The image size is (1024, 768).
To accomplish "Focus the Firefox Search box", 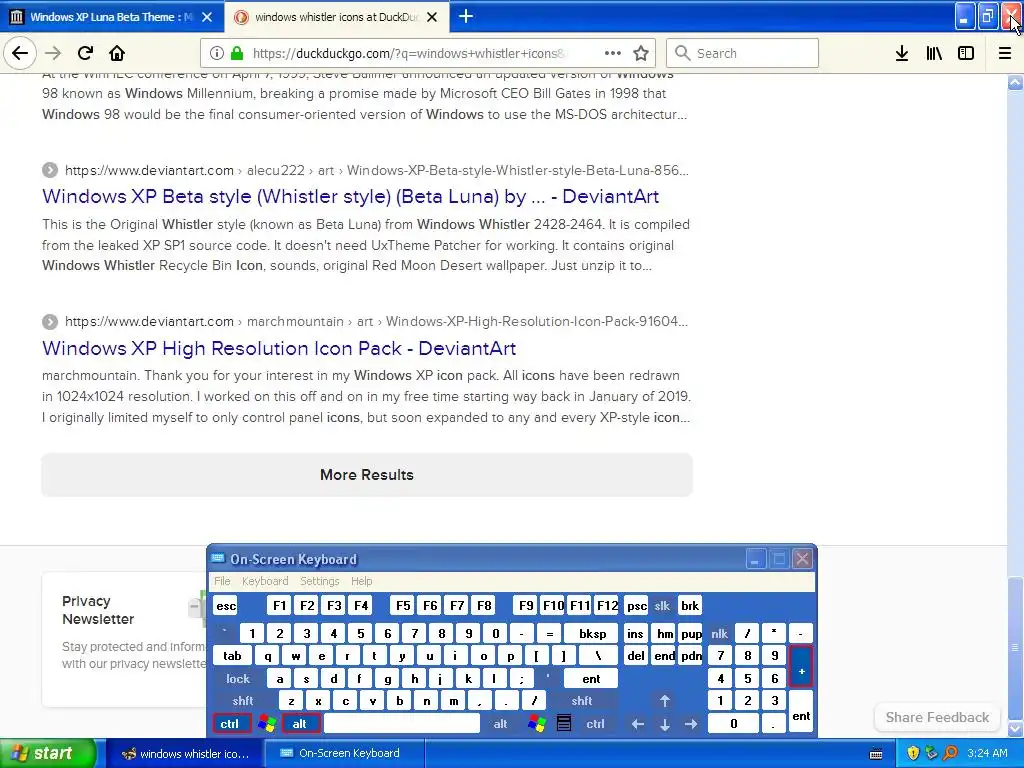I will point(742,54).
